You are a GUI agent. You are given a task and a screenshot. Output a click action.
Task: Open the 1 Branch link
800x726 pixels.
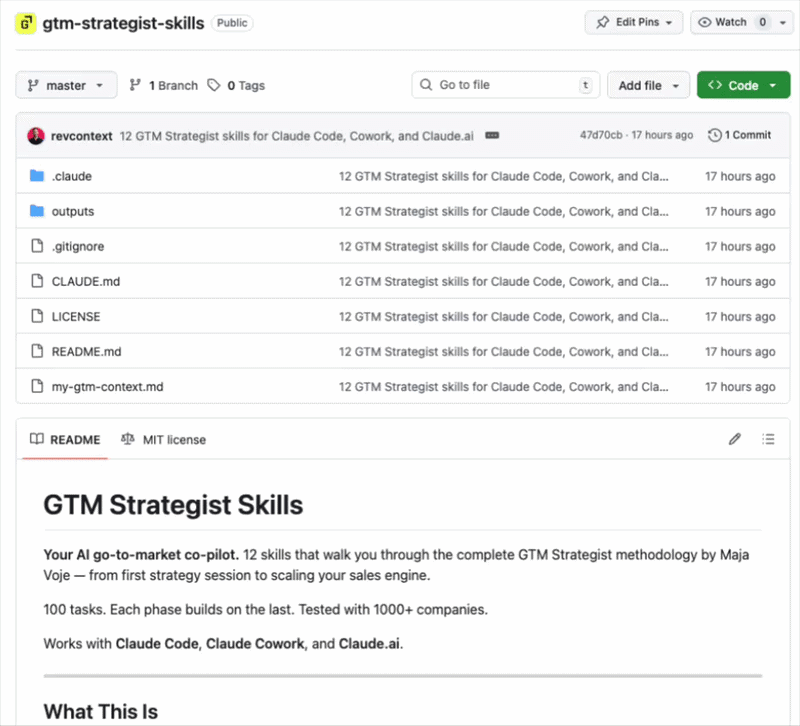click(x=164, y=86)
